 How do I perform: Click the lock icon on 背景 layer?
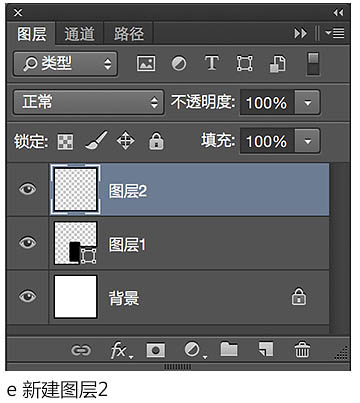299,296
